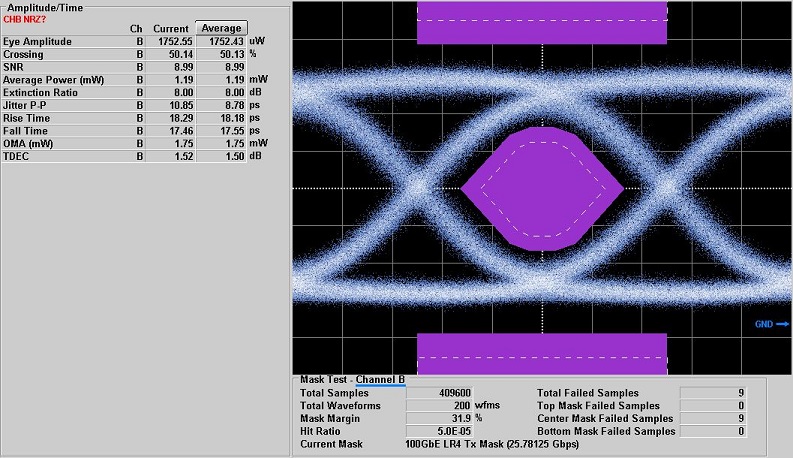This screenshot has width=793, height=458.
Task: Click the Total Failed Samples value field
Action: (x=714, y=393)
